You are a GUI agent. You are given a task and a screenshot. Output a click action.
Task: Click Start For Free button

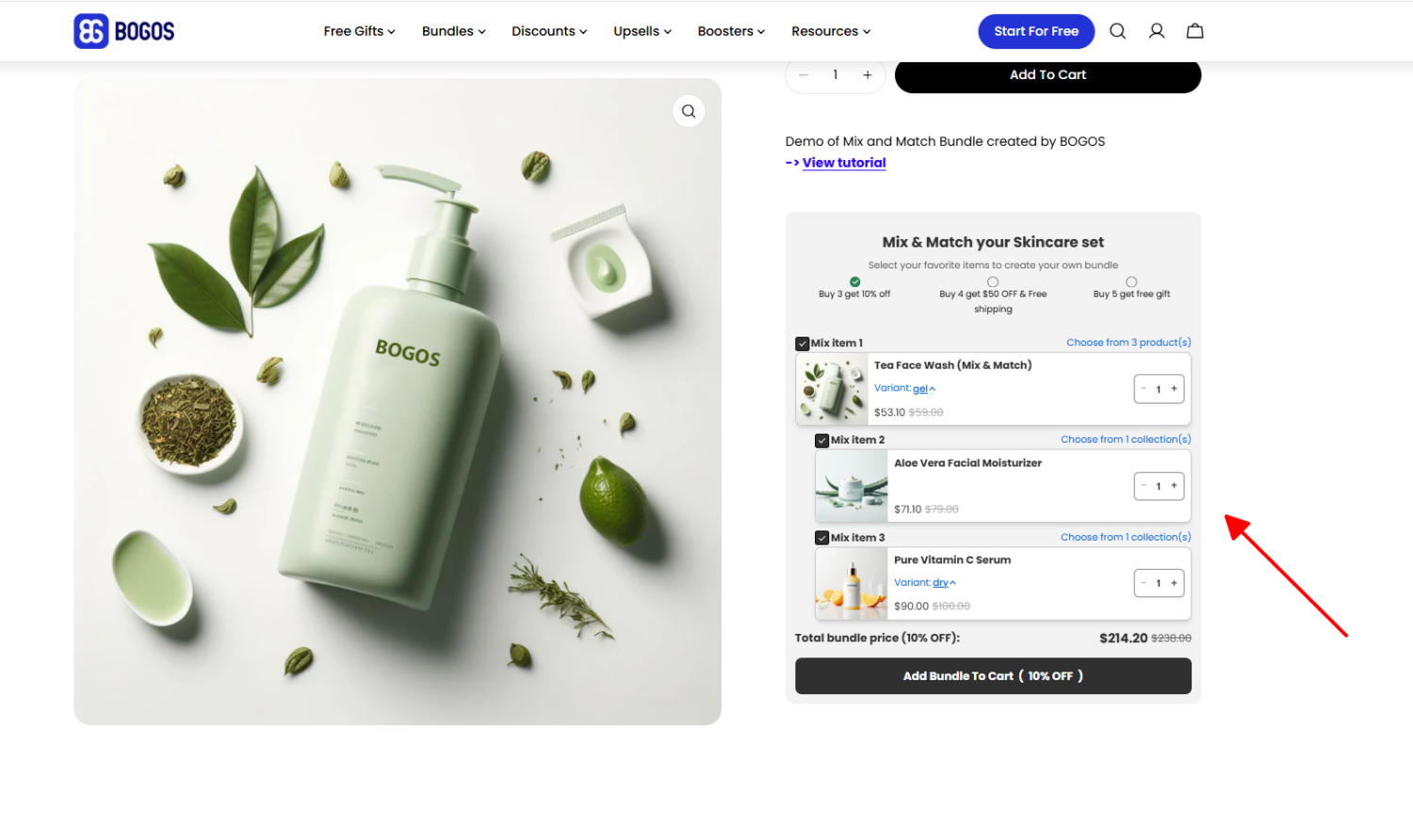click(x=1036, y=31)
